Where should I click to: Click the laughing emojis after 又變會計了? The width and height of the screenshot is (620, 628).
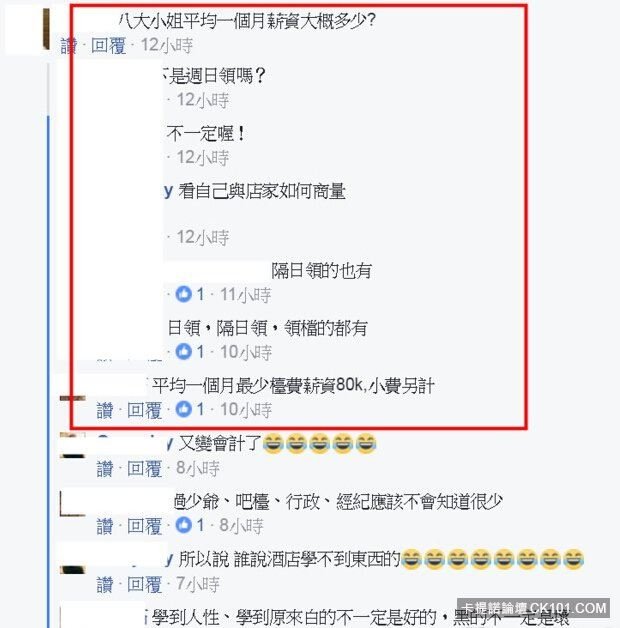(x=319, y=443)
